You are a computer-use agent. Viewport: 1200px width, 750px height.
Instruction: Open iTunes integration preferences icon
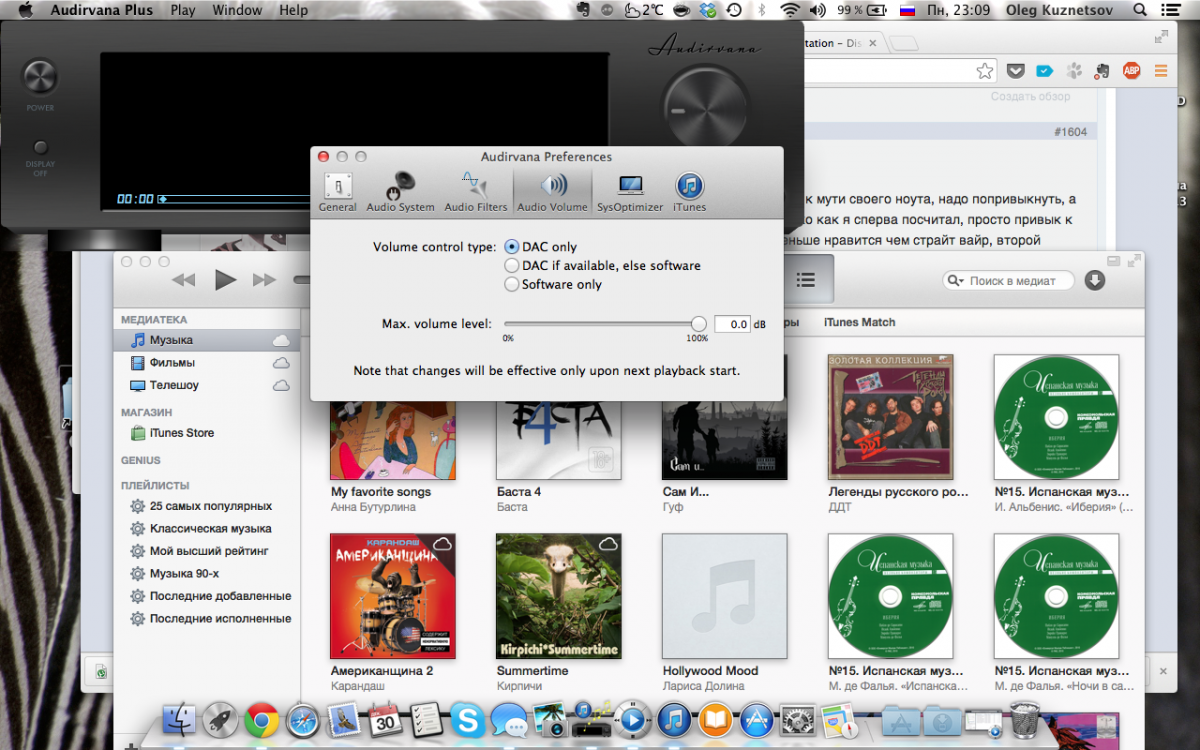[x=689, y=191]
